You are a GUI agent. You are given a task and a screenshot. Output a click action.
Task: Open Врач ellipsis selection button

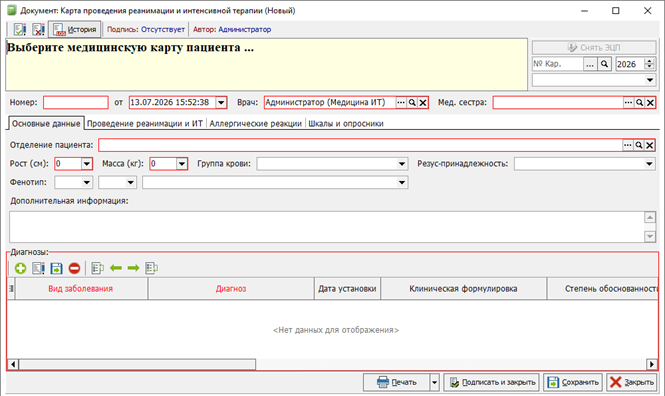pyautogui.click(x=401, y=103)
